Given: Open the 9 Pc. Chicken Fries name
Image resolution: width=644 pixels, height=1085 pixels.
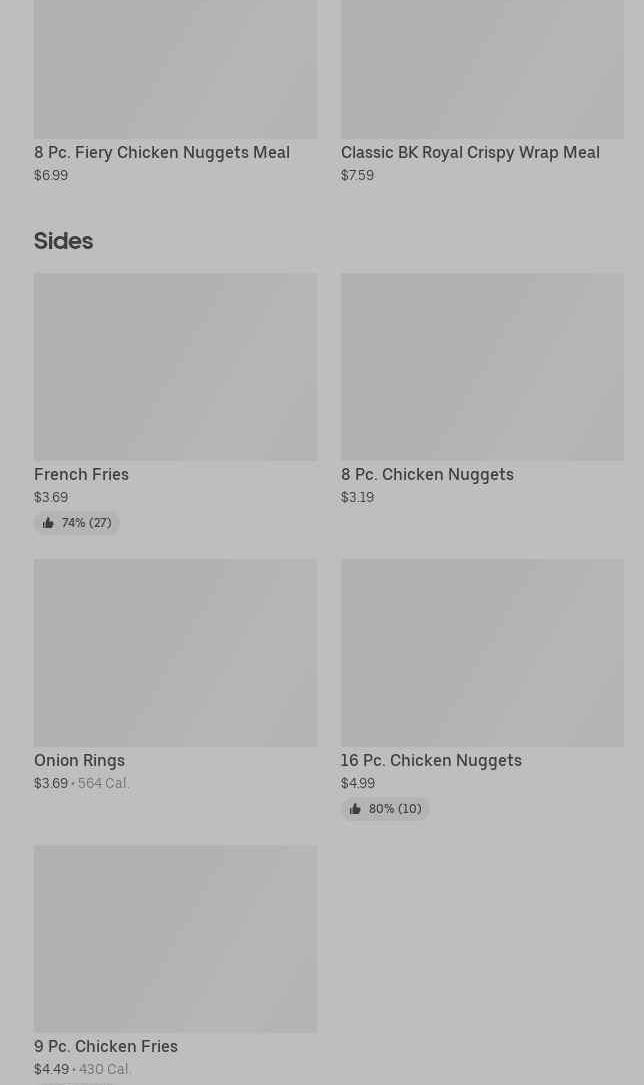Looking at the screenshot, I should coord(106,1046).
